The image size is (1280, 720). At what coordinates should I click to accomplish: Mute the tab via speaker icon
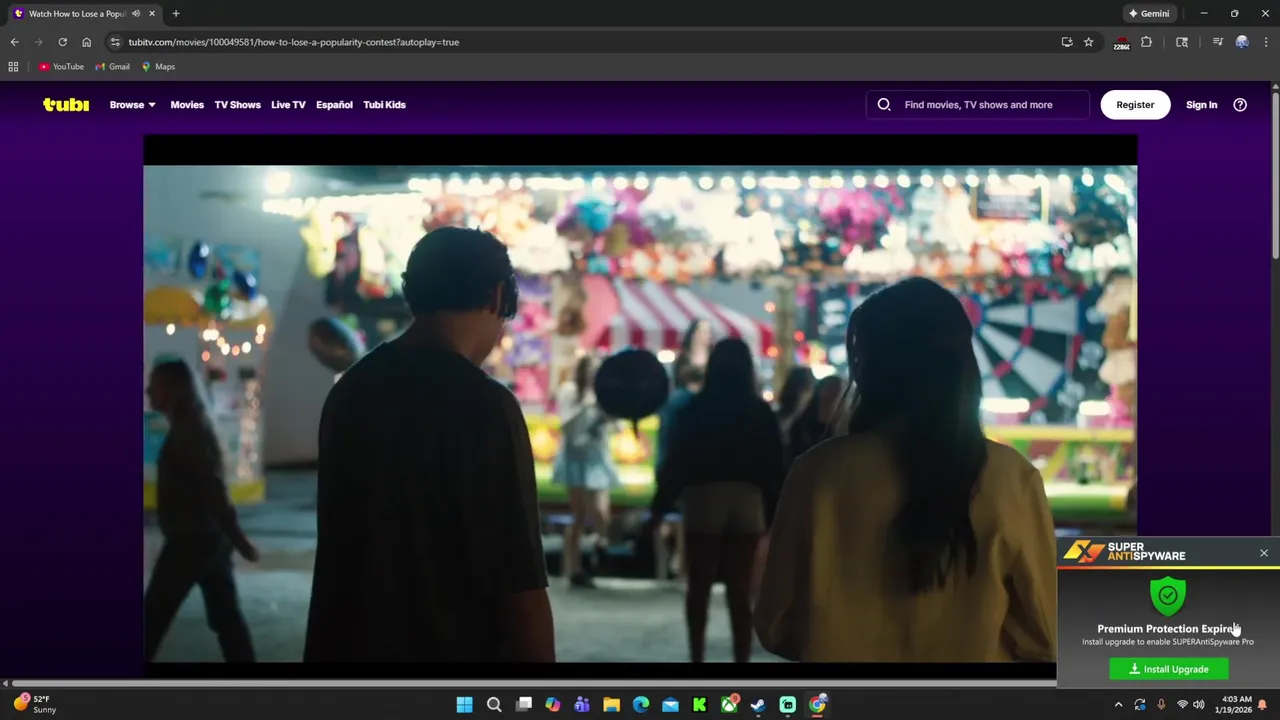136,14
